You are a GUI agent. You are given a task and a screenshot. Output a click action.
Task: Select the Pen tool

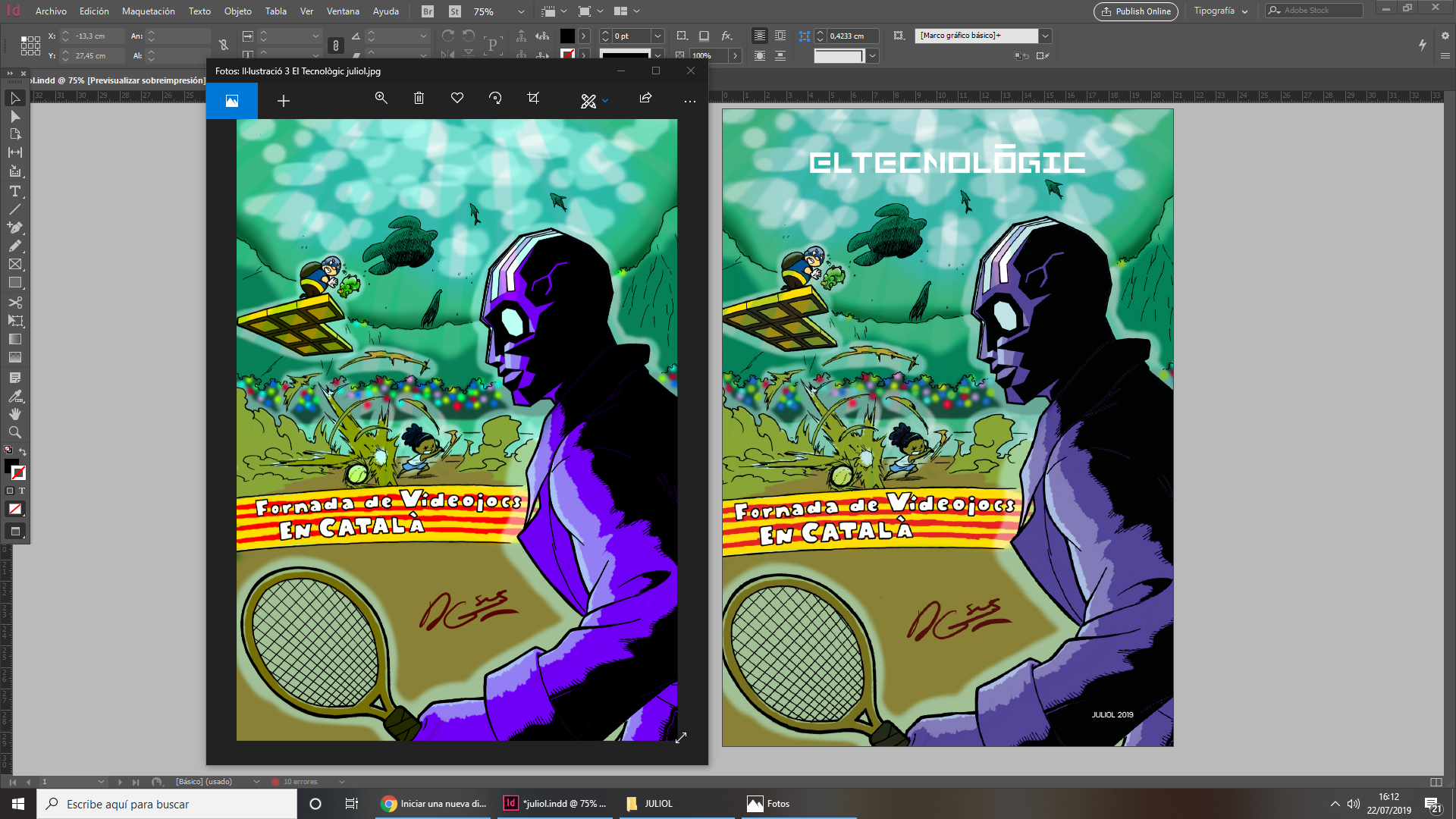(x=15, y=227)
